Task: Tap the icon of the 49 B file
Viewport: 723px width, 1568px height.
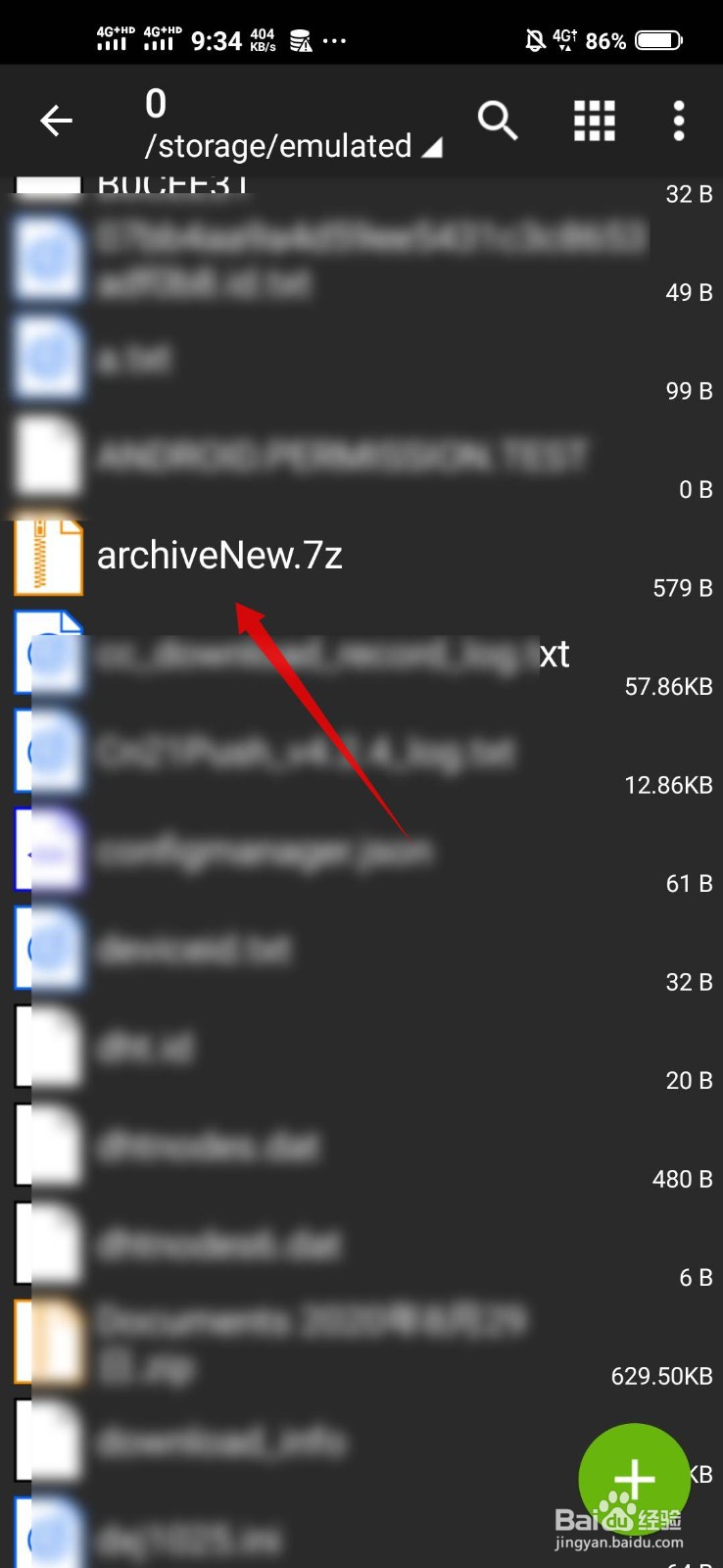Action: point(48,261)
